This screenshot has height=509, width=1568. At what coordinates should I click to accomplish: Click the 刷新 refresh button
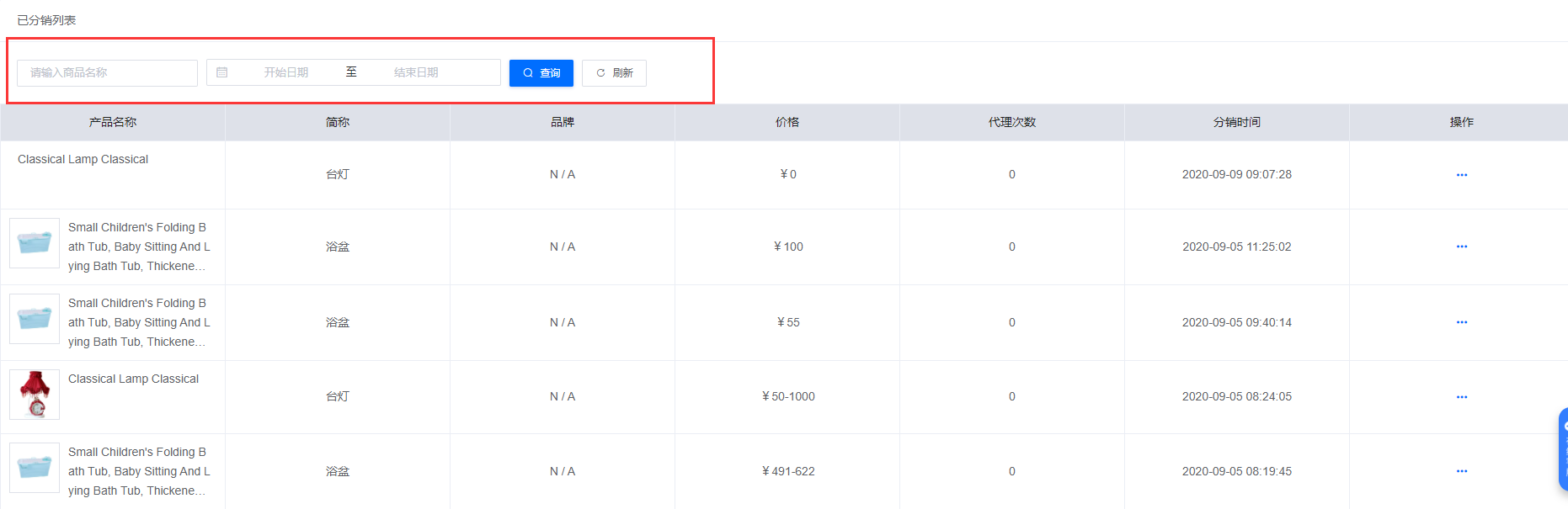[614, 73]
